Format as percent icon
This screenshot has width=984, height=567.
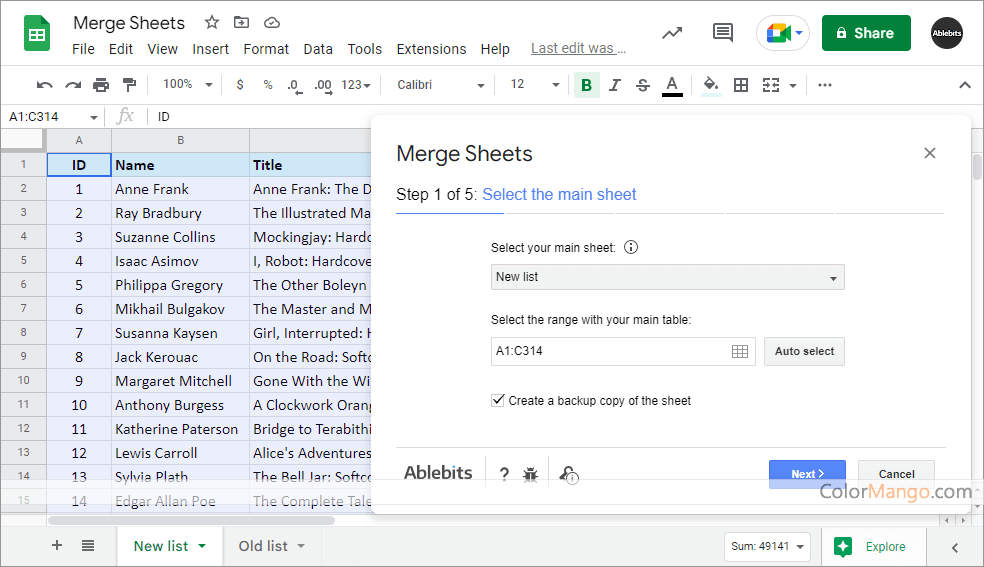tap(268, 85)
